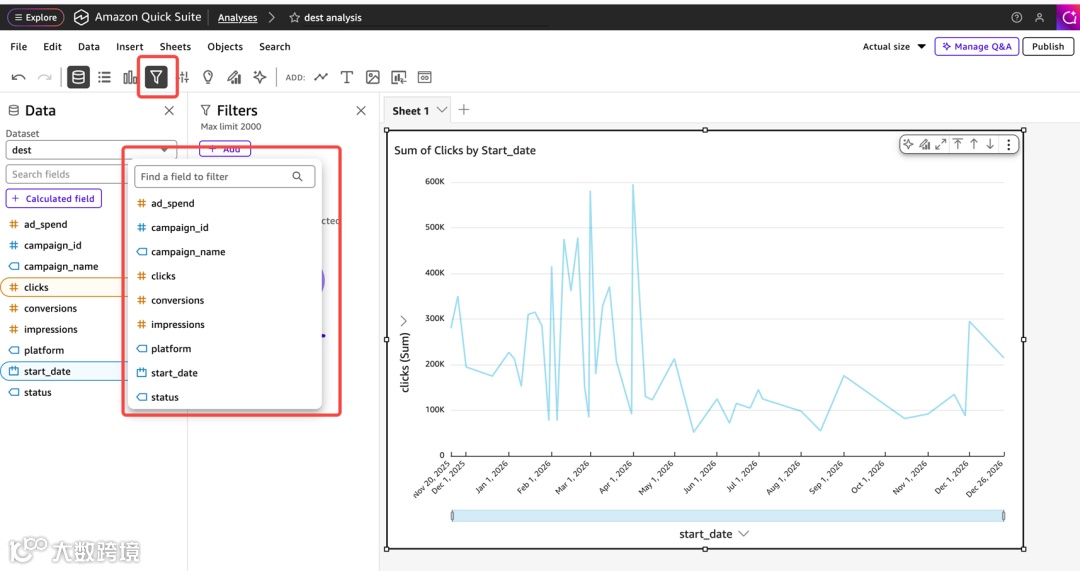Click the search magnifier in filter field box
Viewport: 1080px width, 571px height.
[x=297, y=176]
